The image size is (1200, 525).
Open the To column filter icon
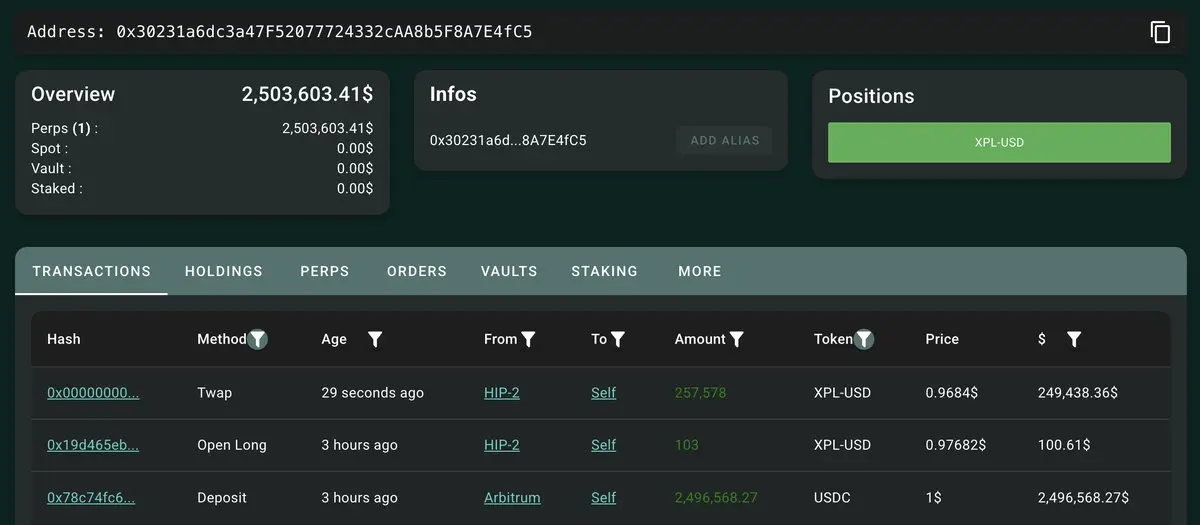point(618,339)
